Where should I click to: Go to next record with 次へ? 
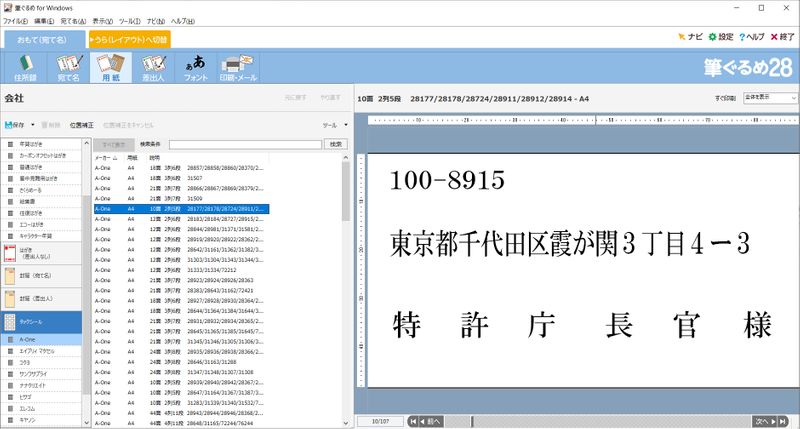coord(763,421)
